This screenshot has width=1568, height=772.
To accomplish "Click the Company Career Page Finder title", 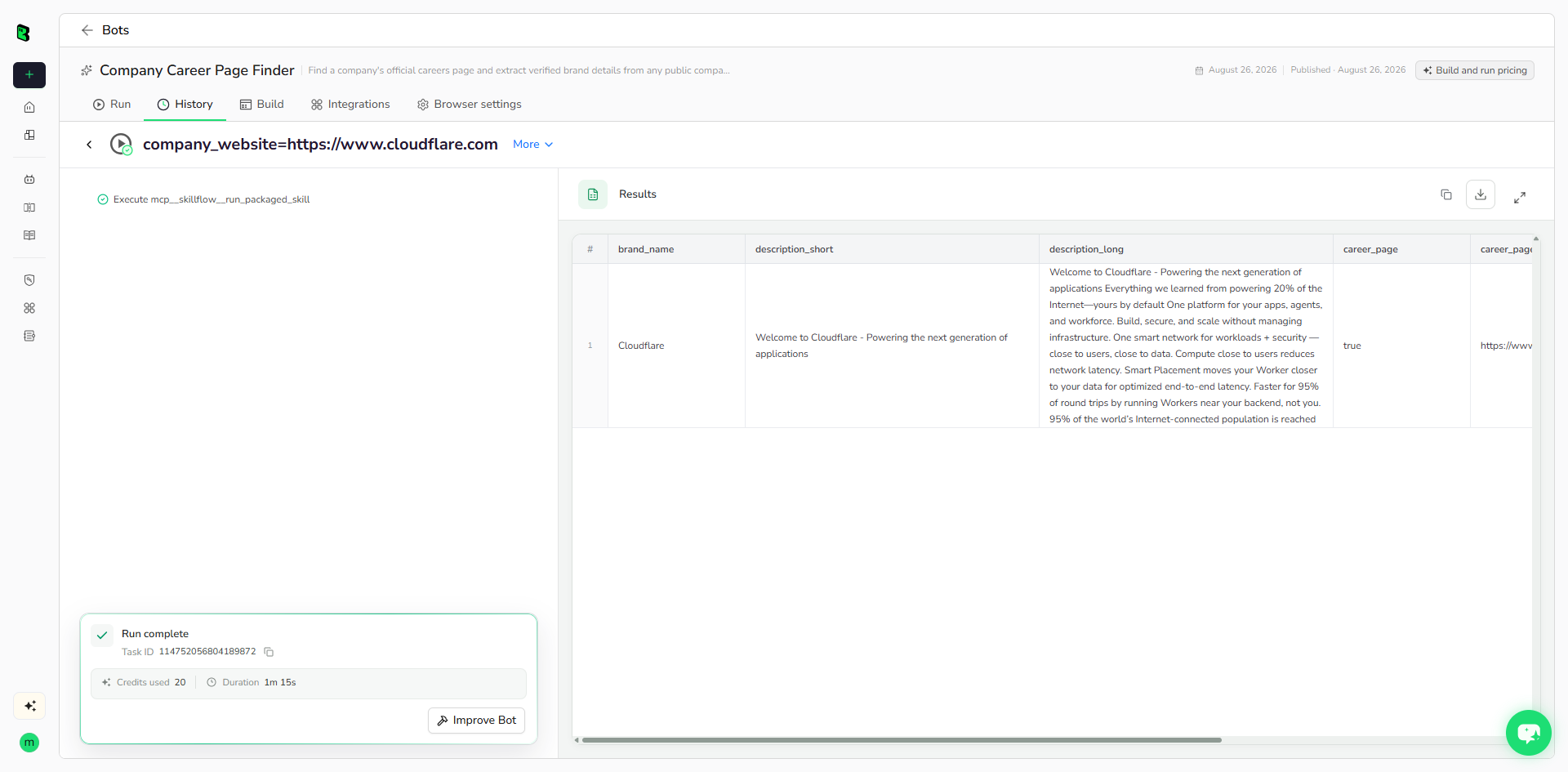I will point(197,70).
